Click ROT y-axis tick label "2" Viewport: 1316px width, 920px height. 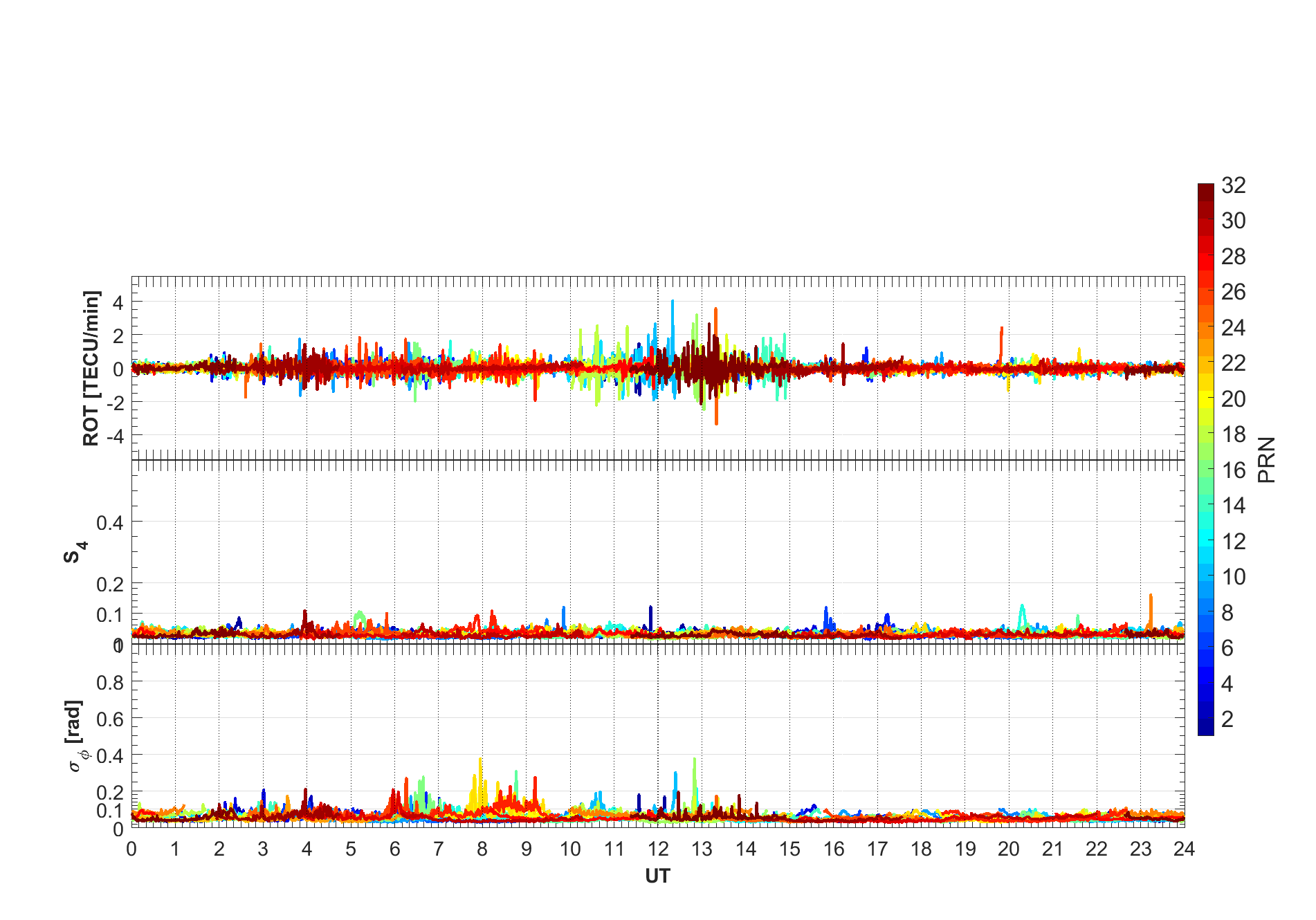(118, 336)
